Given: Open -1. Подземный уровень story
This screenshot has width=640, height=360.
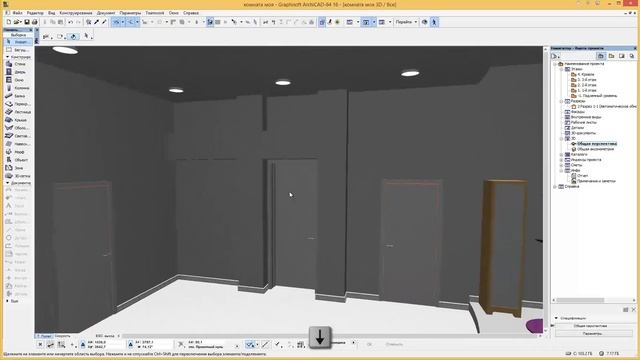Looking at the screenshot, I should click(597, 96).
